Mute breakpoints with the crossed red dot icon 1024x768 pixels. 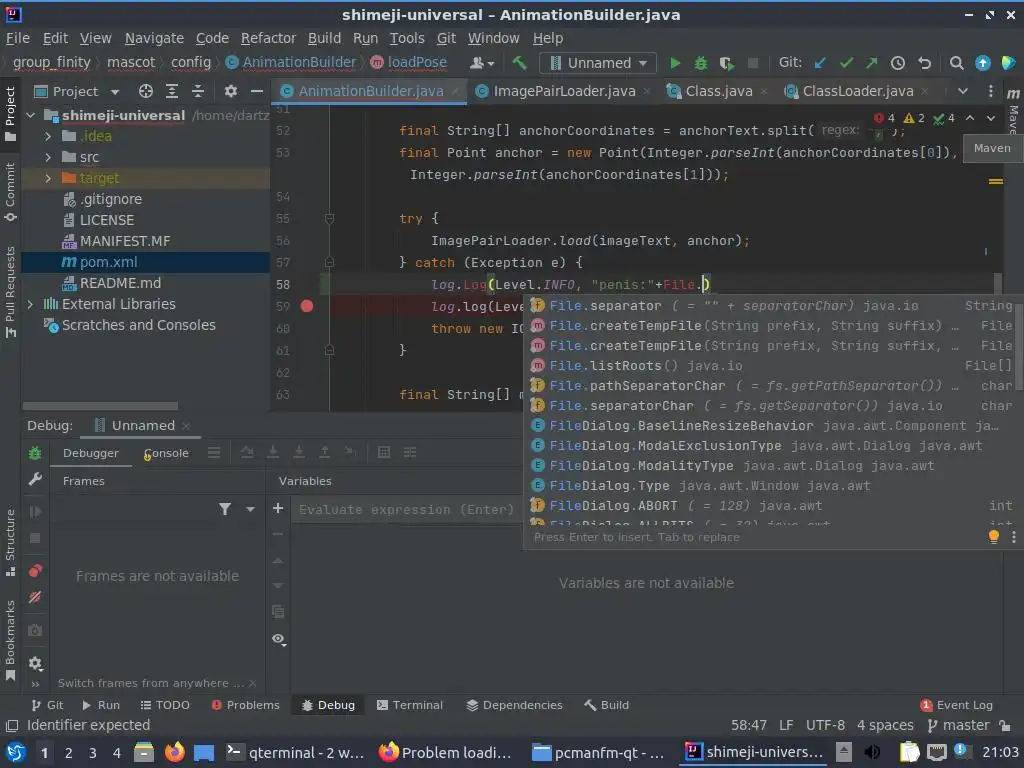point(35,597)
